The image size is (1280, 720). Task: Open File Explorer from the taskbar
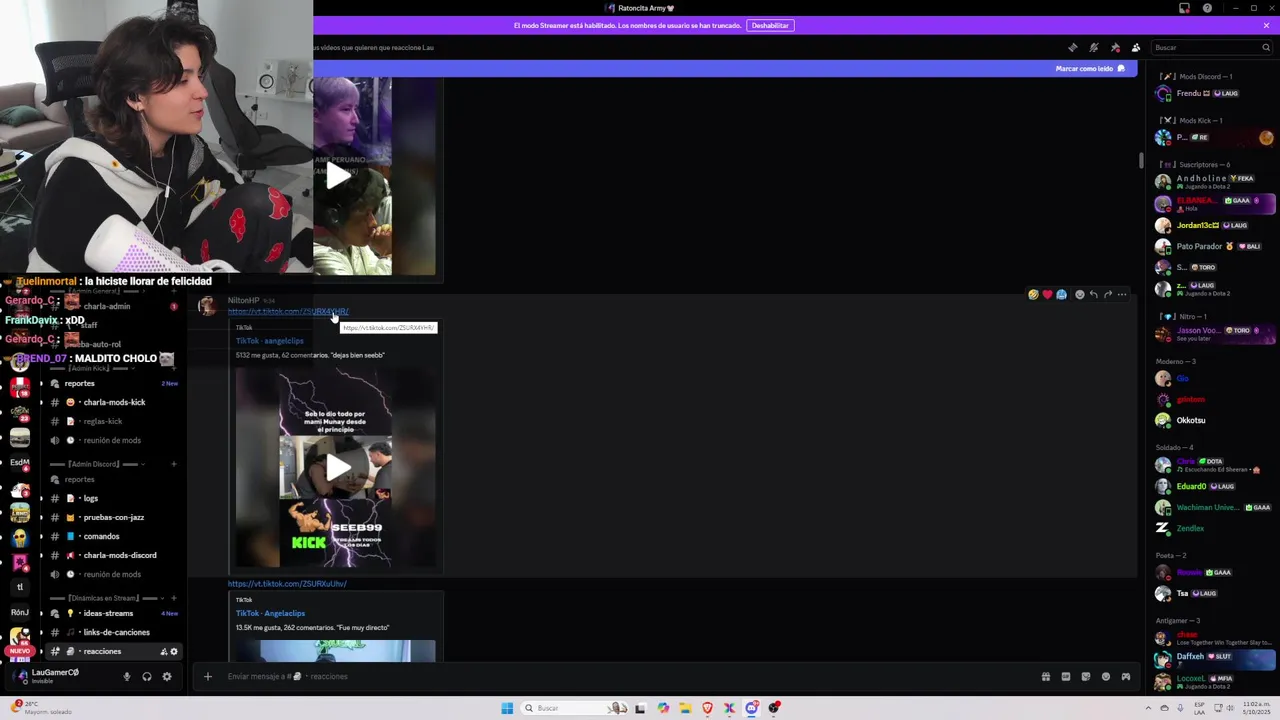(685, 708)
